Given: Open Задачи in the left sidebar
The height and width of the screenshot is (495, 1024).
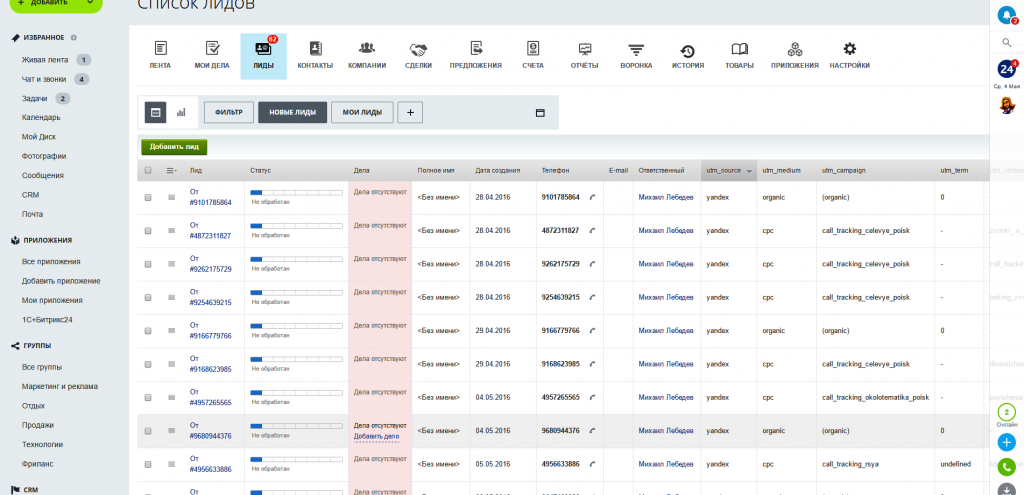Looking at the screenshot, I should click(35, 98).
